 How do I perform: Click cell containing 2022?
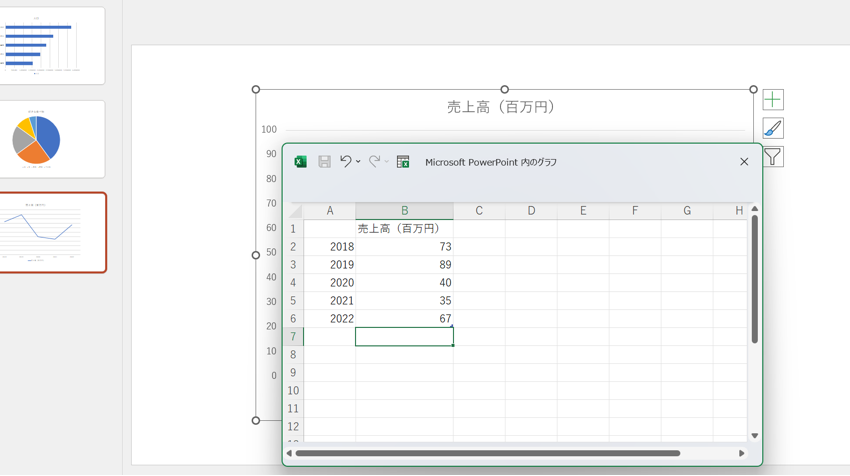click(330, 319)
